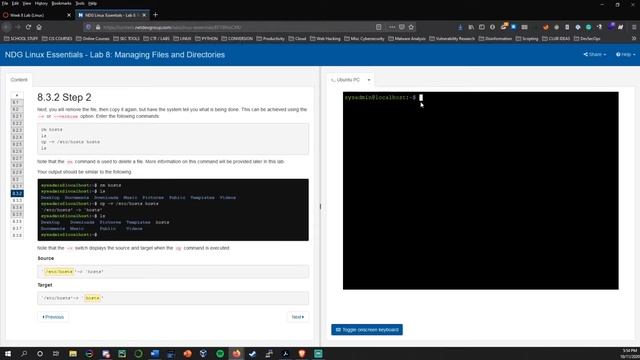Show more bookmarks toolbar items

(634, 38)
